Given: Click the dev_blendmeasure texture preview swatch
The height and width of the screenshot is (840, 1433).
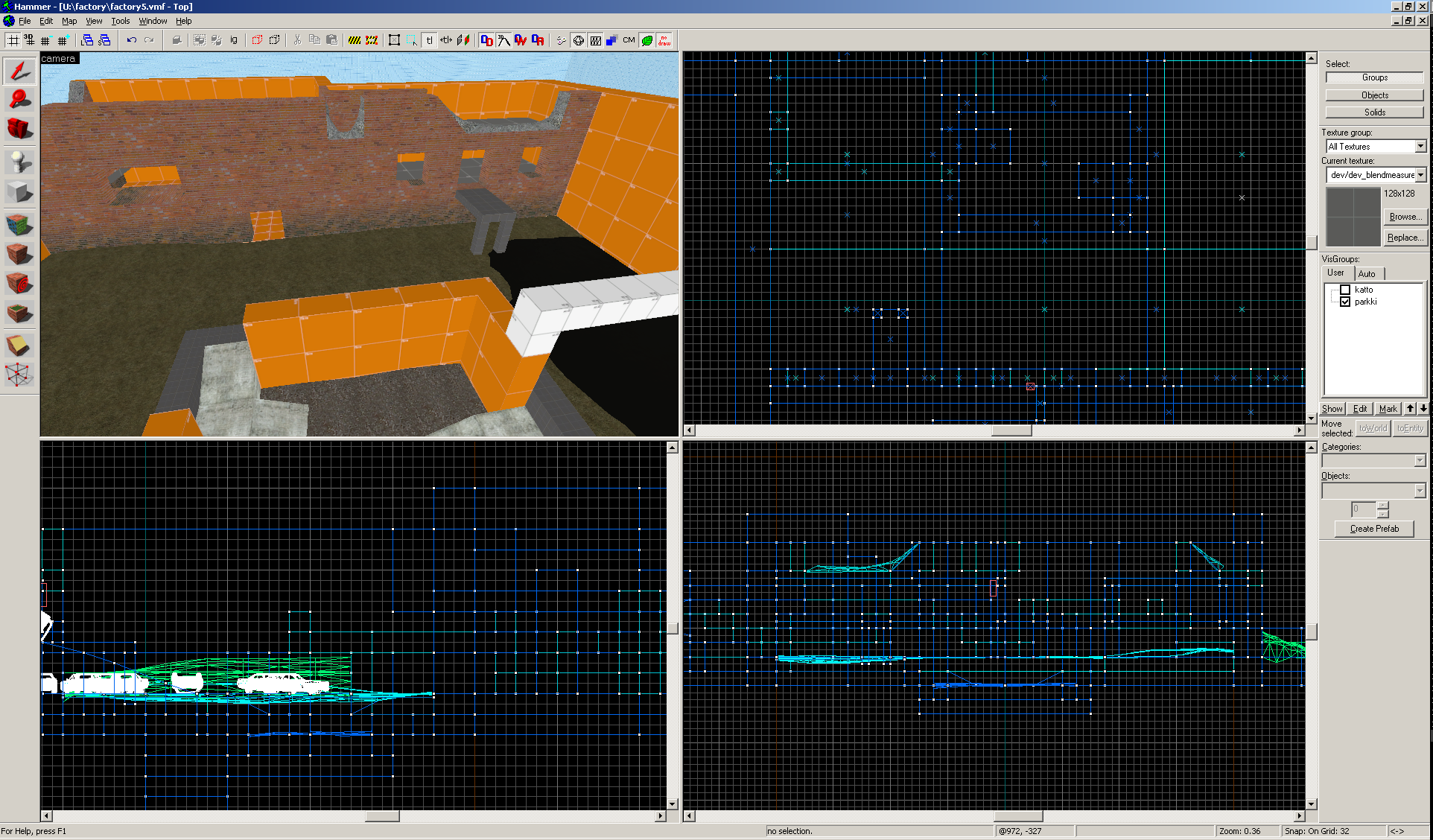Looking at the screenshot, I should [x=1353, y=217].
